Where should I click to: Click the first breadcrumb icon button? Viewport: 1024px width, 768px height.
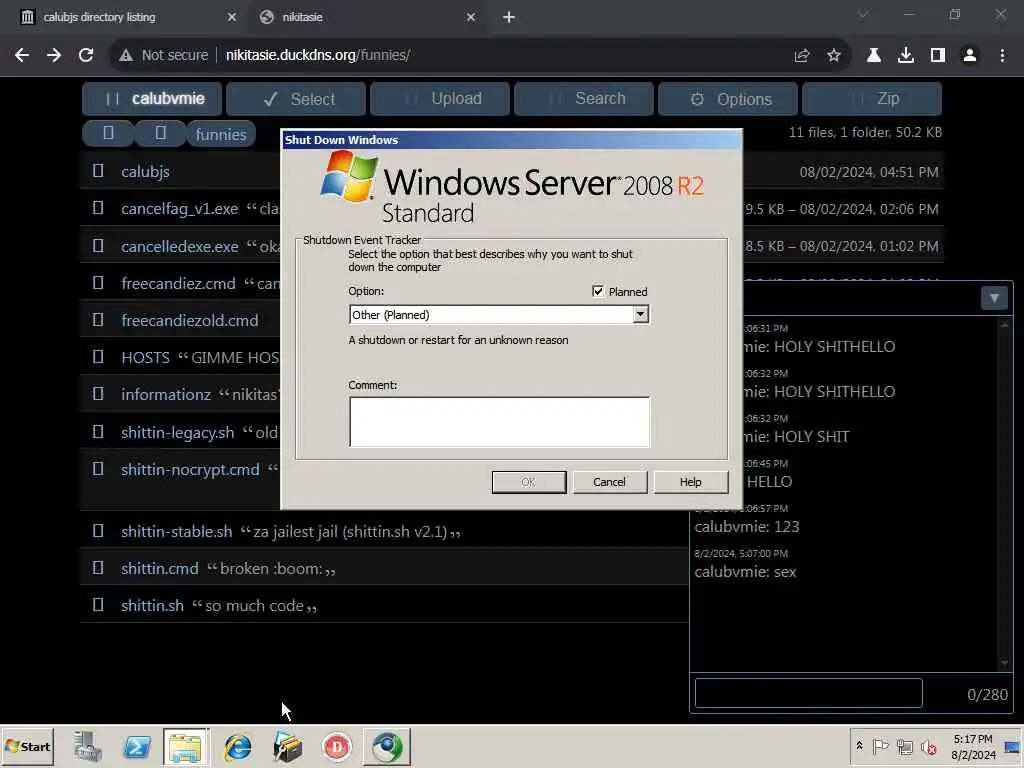(108, 134)
